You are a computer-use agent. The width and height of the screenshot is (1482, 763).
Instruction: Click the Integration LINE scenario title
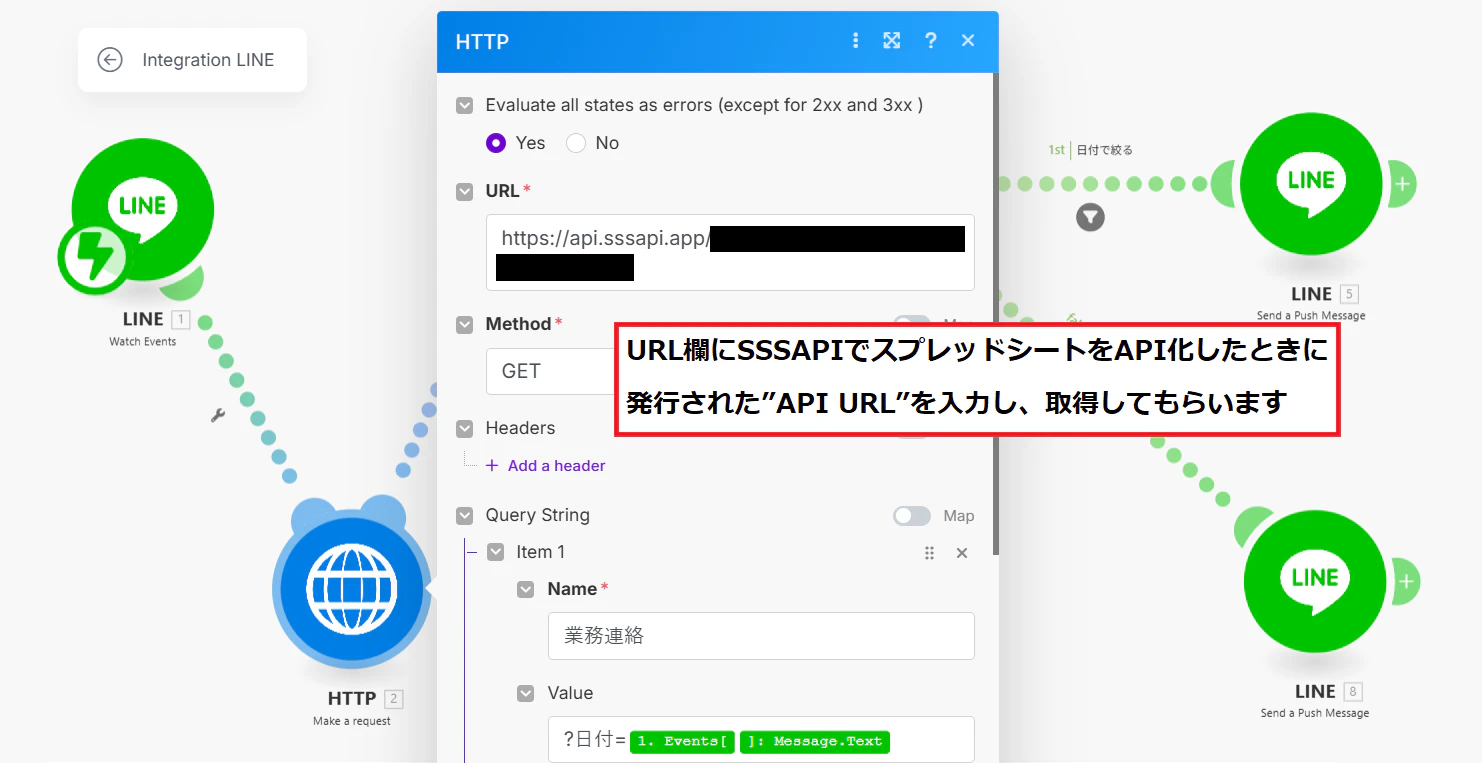(x=208, y=60)
